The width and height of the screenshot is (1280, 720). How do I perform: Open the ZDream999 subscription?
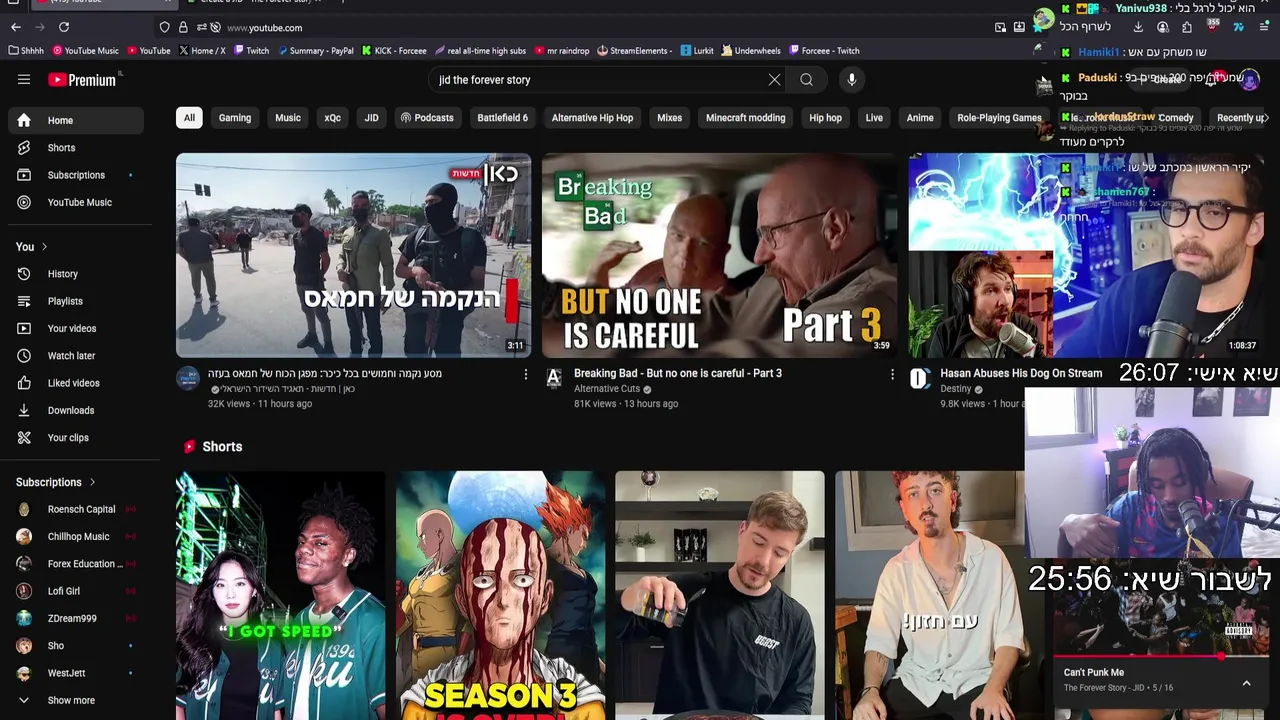(76, 618)
